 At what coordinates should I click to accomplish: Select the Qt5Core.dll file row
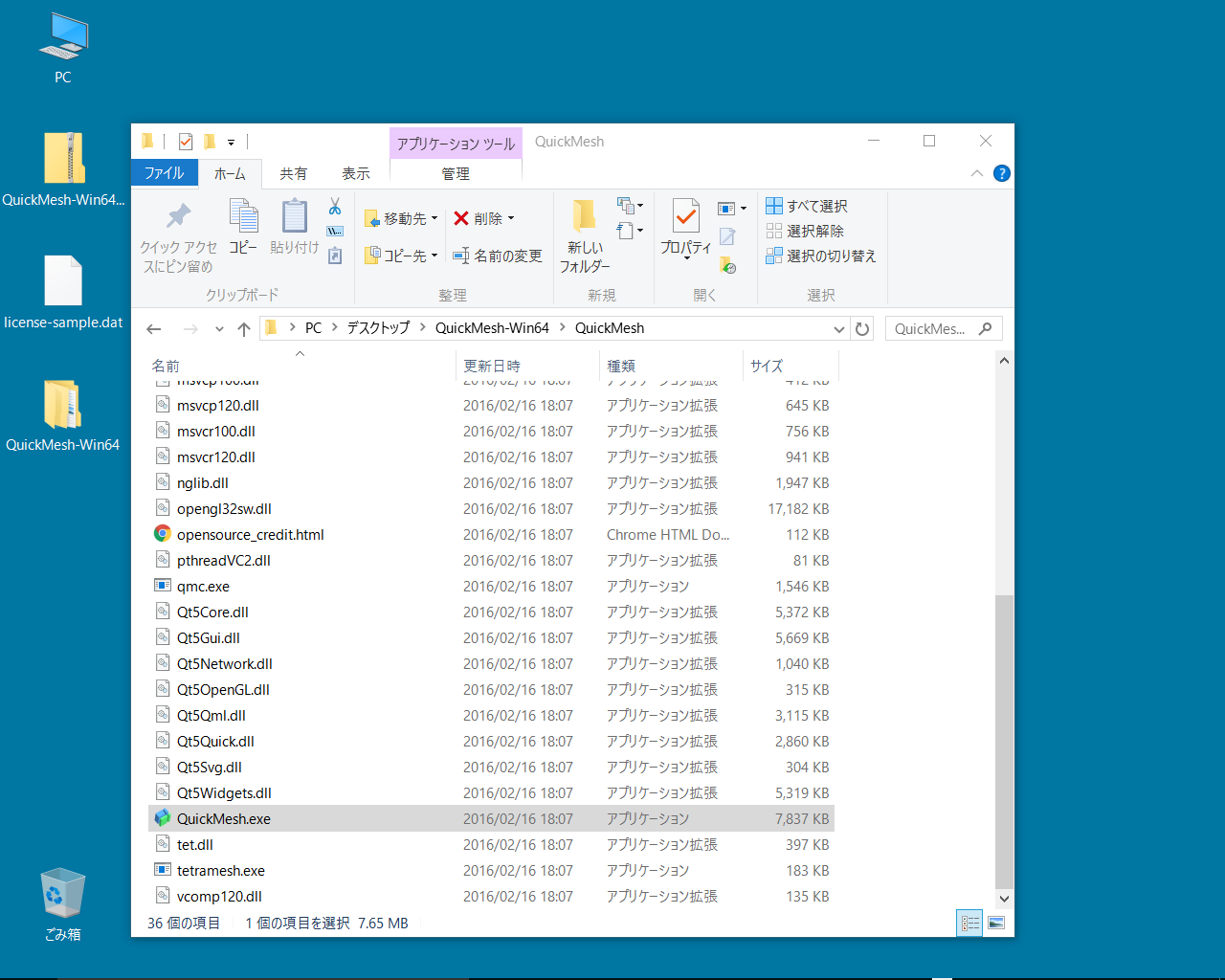(492, 612)
